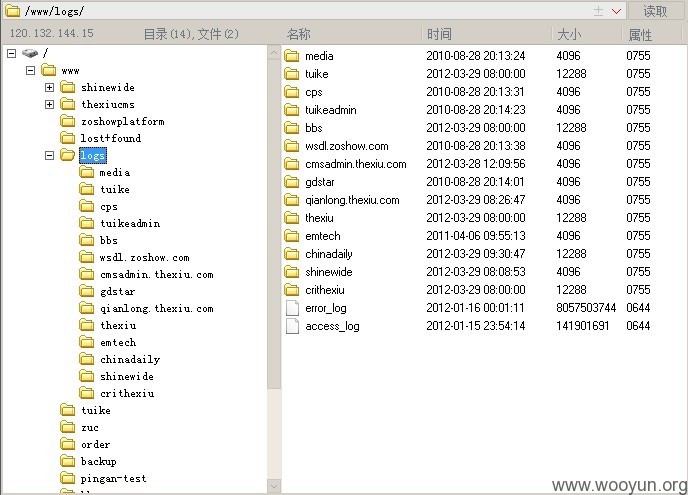Select thexiu folder in the tree

pos(118,326)
